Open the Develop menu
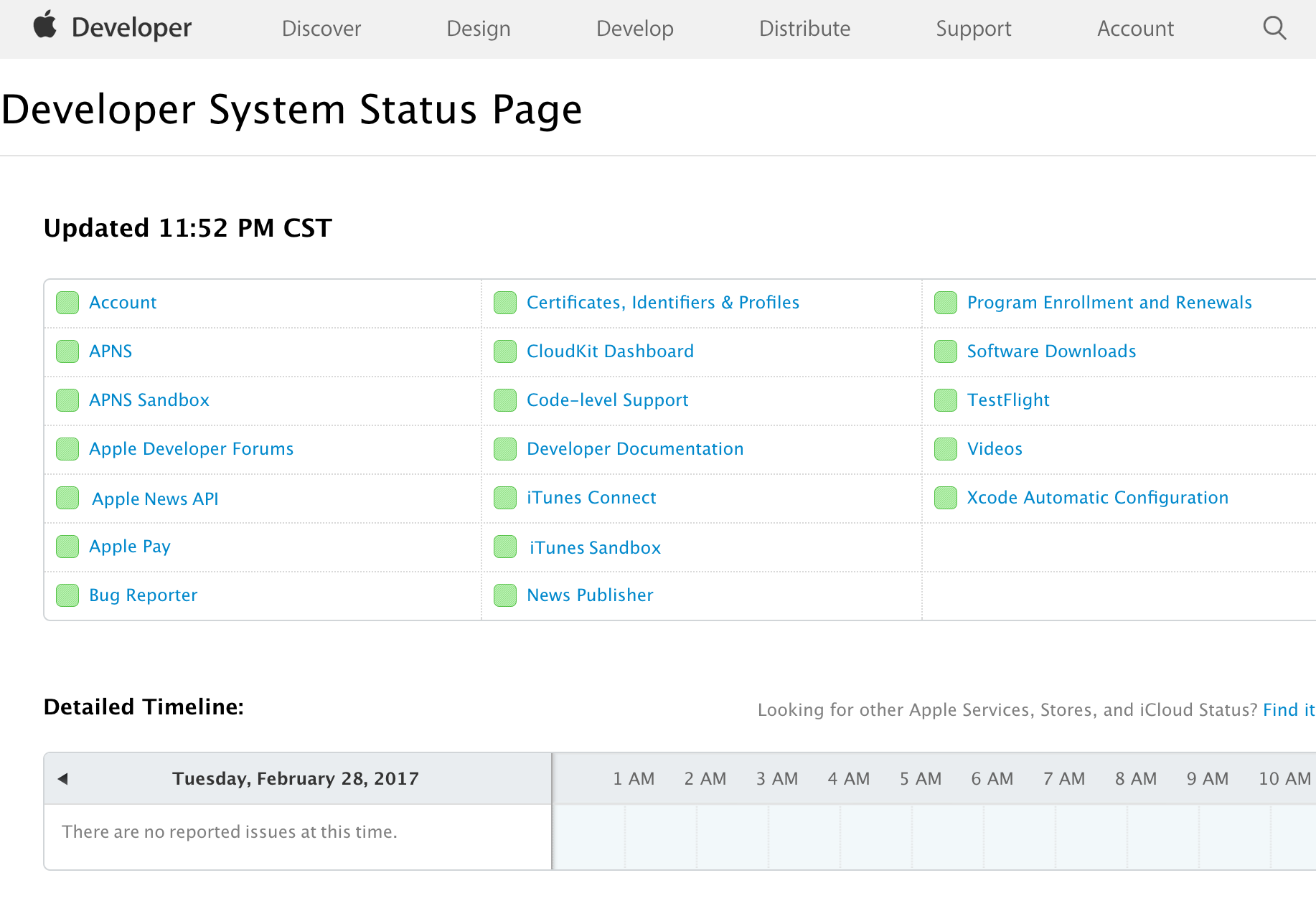 [635, 29]
